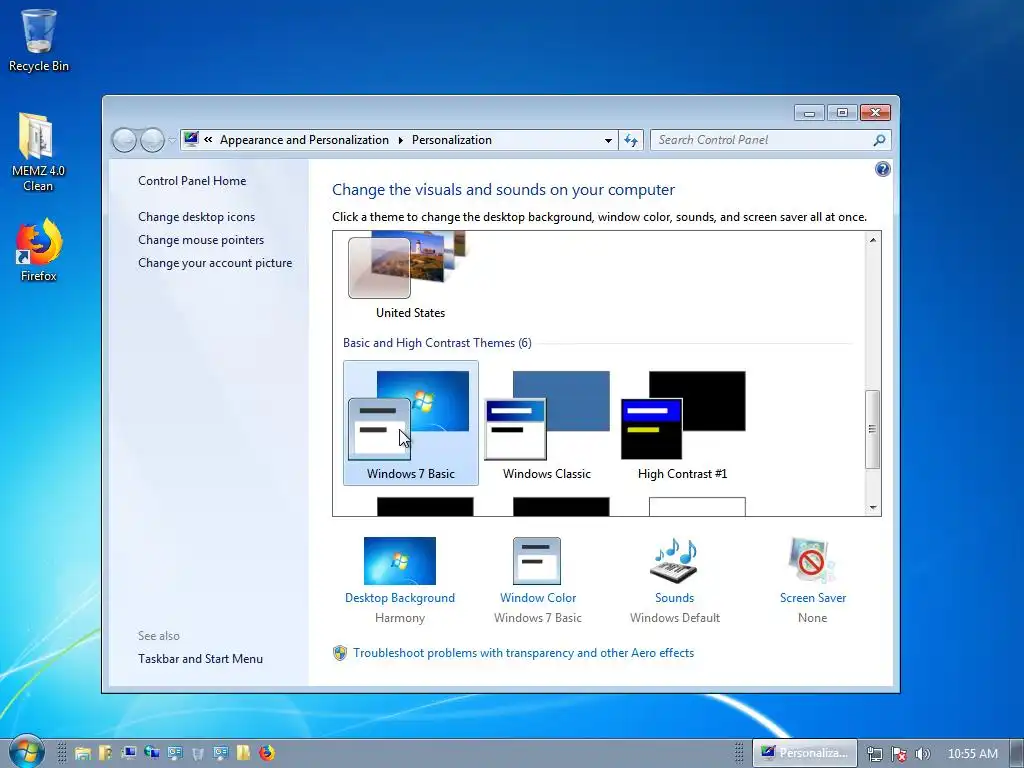The height and width of the screenshot is (768, 1024).
Task: Click the Appearance and Personalization breadcrumb
Action: point(304,140)
